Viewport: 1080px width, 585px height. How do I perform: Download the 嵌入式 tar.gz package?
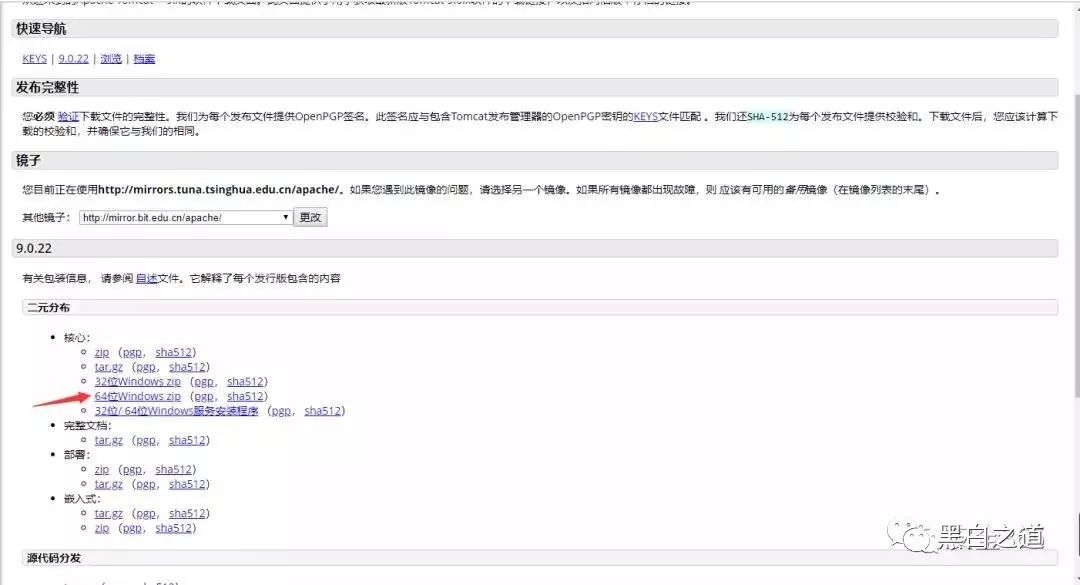pos(109,513)
